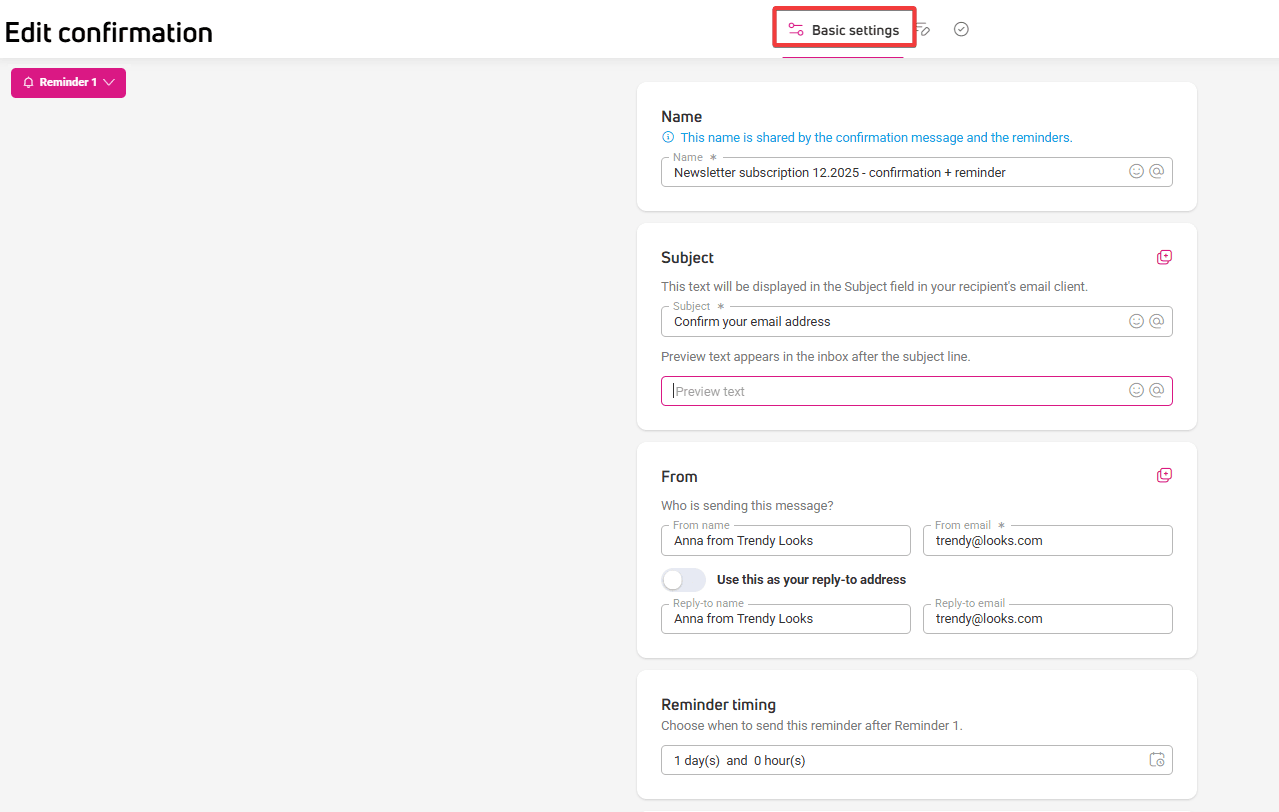This screenshot has height=812, width=1279.
Task: Open emoji picker for Preview text field
Action: coord(1136,390)
